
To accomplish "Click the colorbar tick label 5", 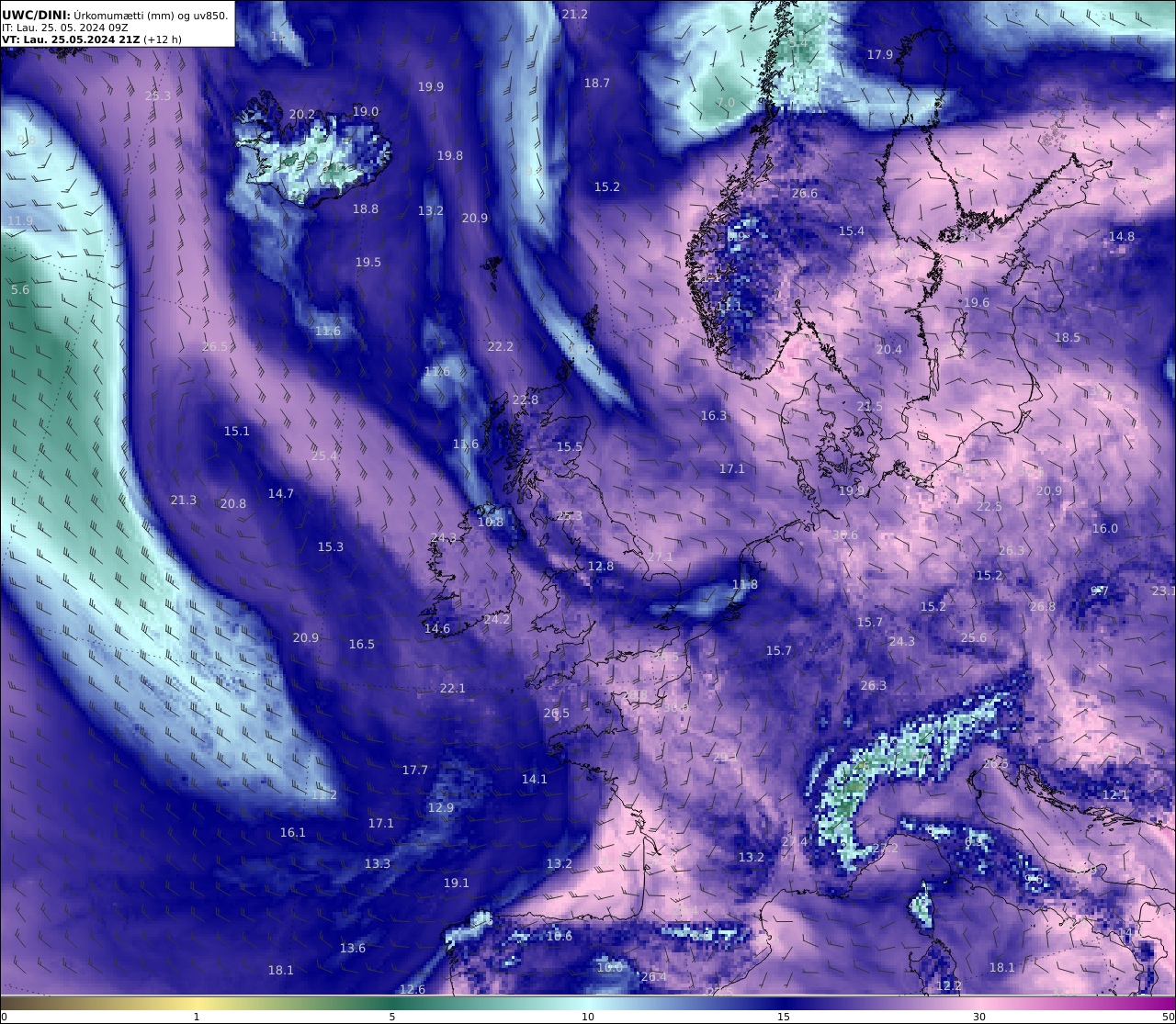I will click(x=392, y=1017).
